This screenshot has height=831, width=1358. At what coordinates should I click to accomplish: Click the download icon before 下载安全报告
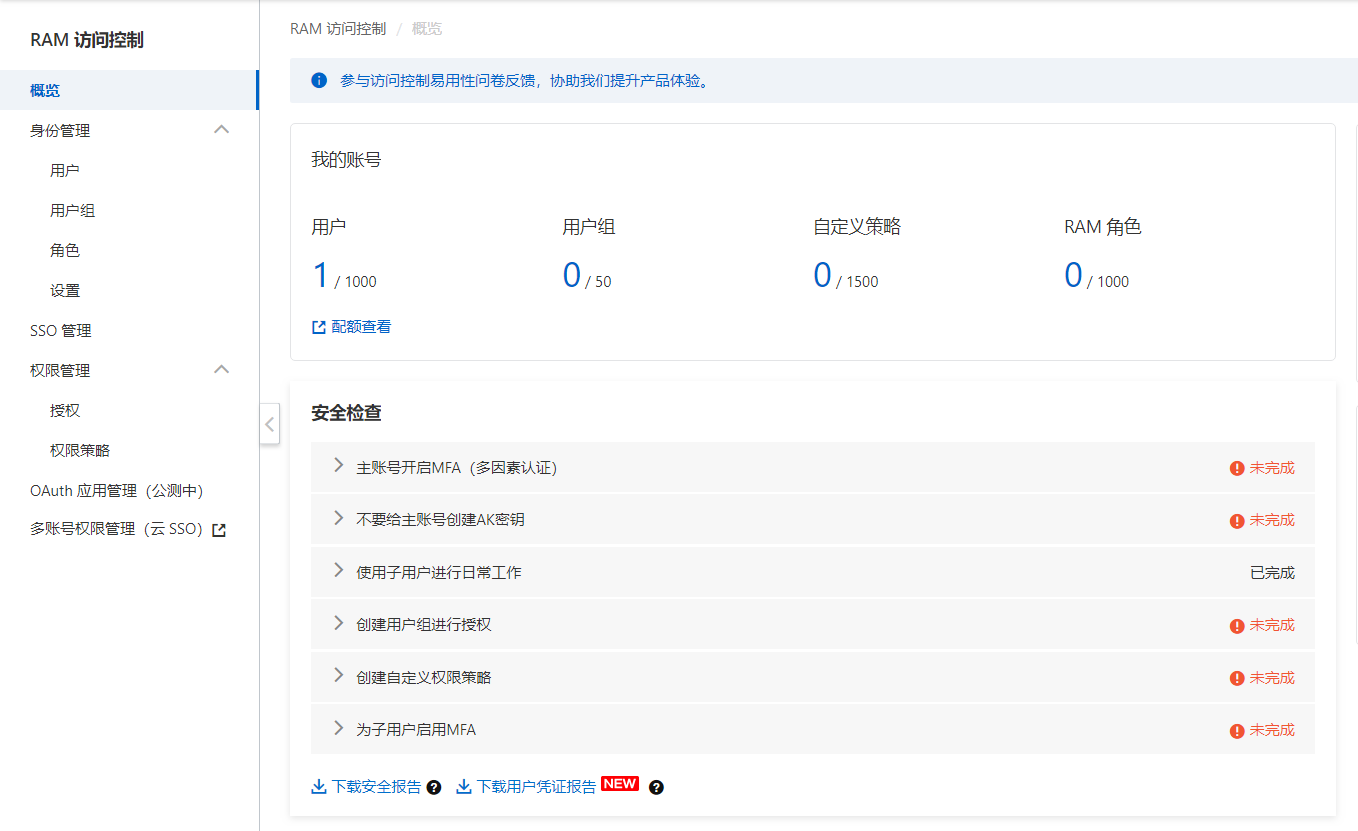point(317,787)
